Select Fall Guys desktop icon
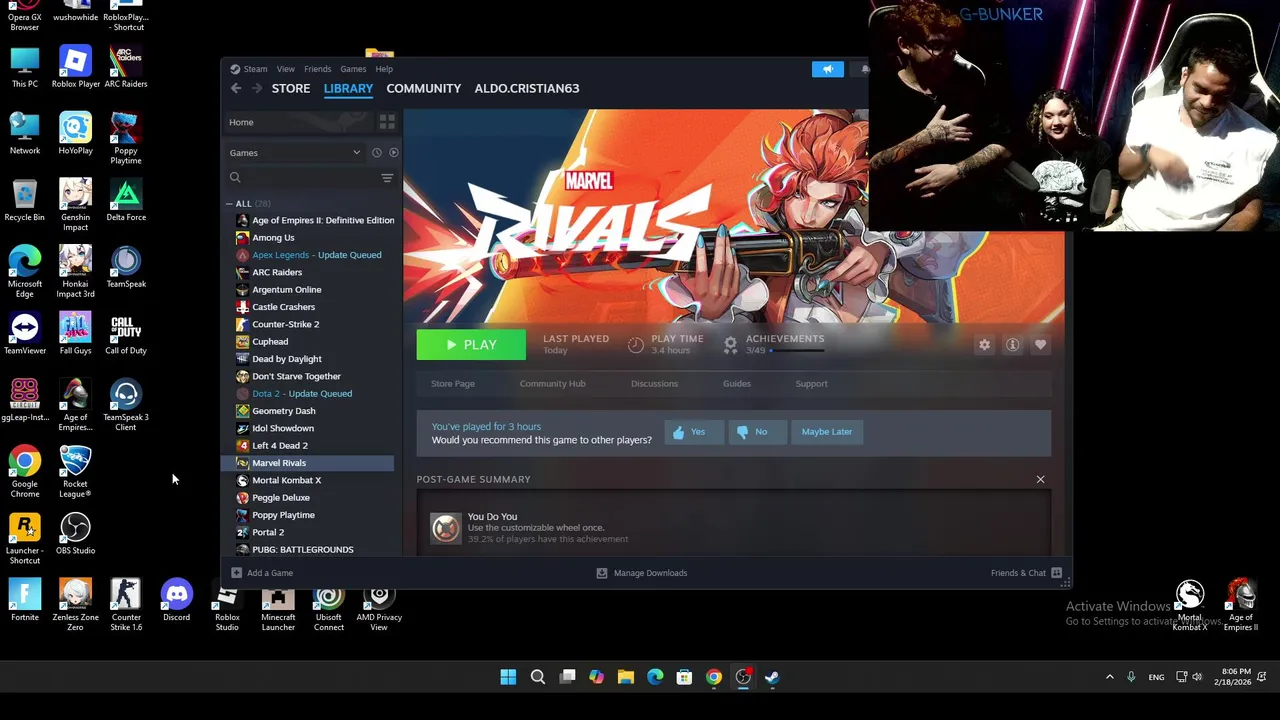1280x720 pixels. pyautogui.click(x=75, y=334)
